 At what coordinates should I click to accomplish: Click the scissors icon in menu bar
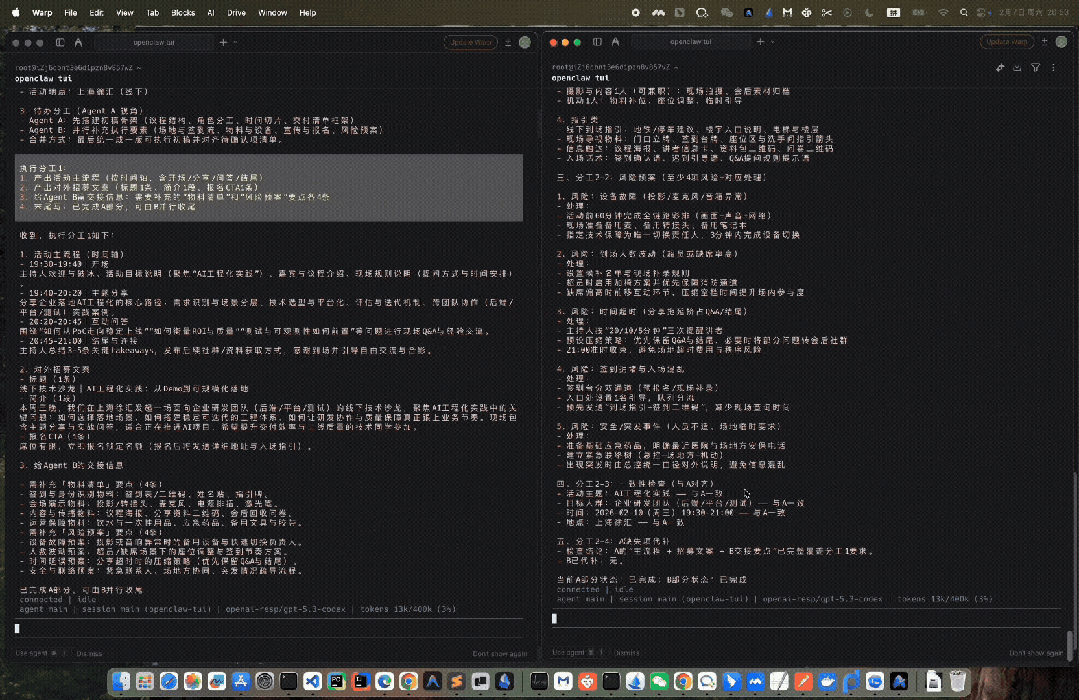pos(826,12)
